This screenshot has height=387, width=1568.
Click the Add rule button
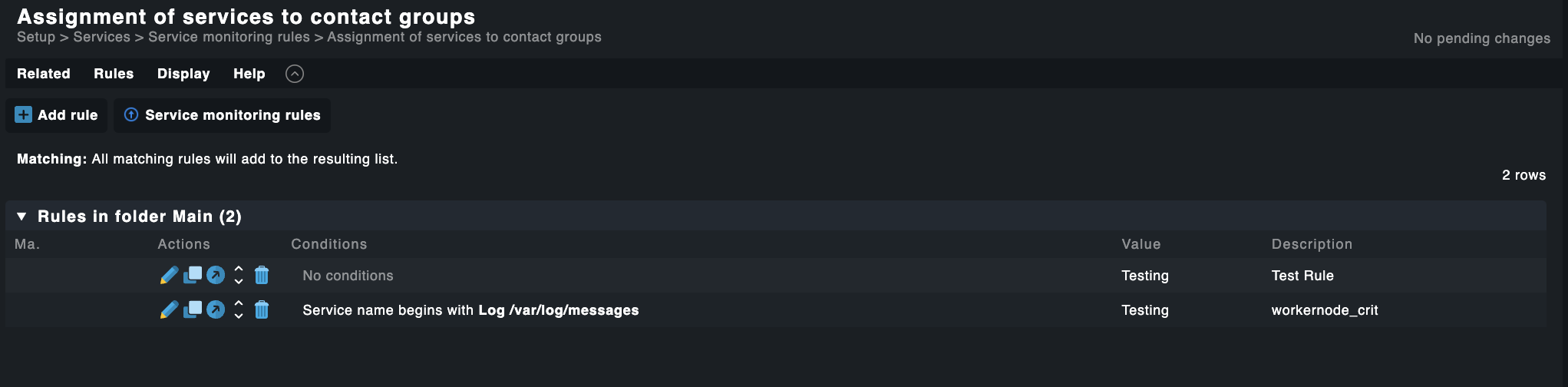pos(57,115)
